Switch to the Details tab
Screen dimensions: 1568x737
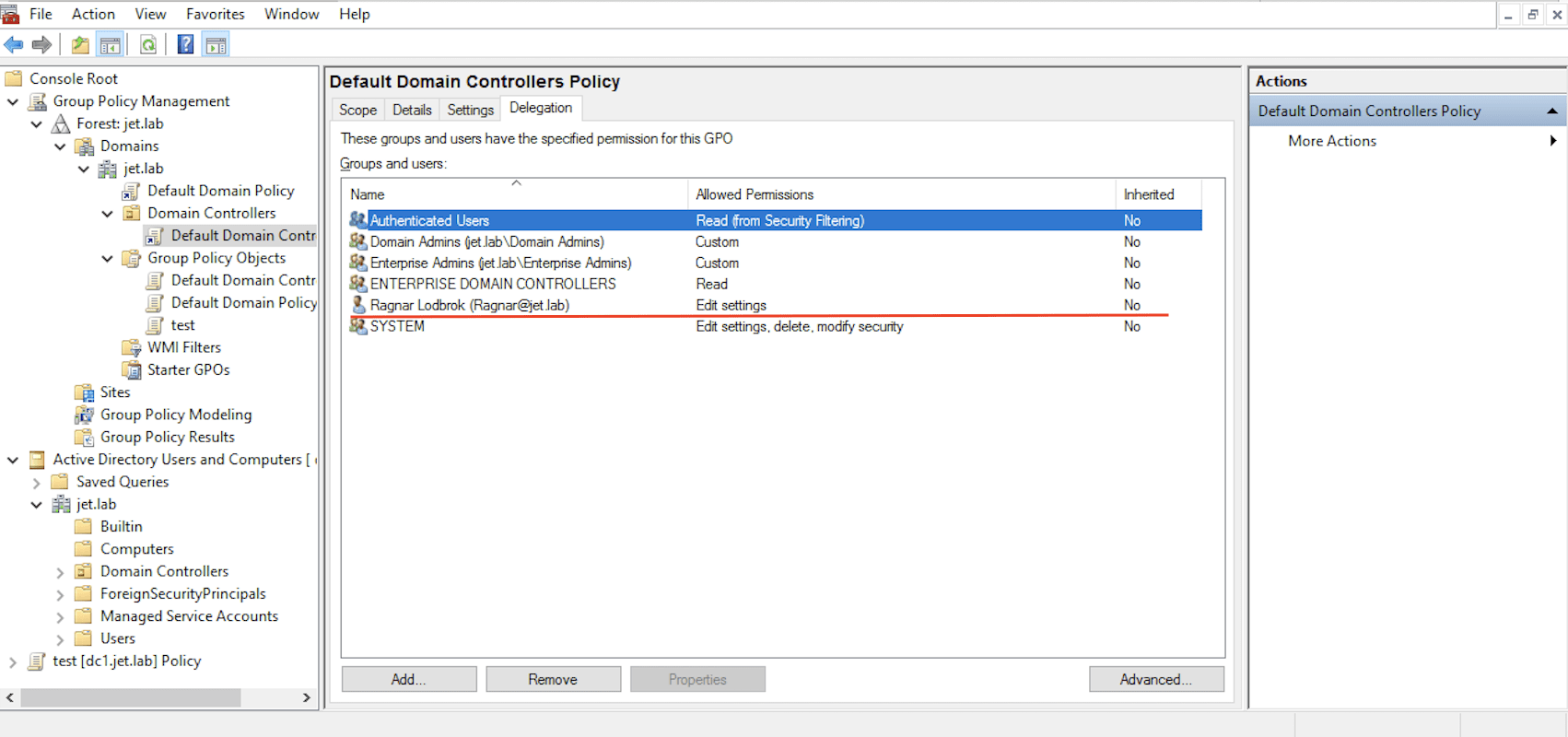pyautogui.click(x=412, y=110)
